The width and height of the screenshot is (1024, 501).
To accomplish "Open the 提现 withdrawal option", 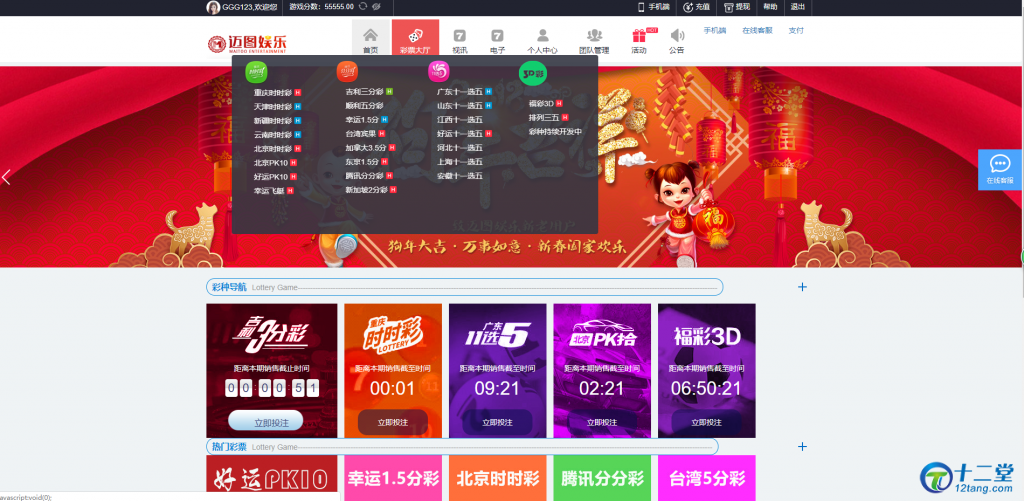I will click(x=737, y=7).
